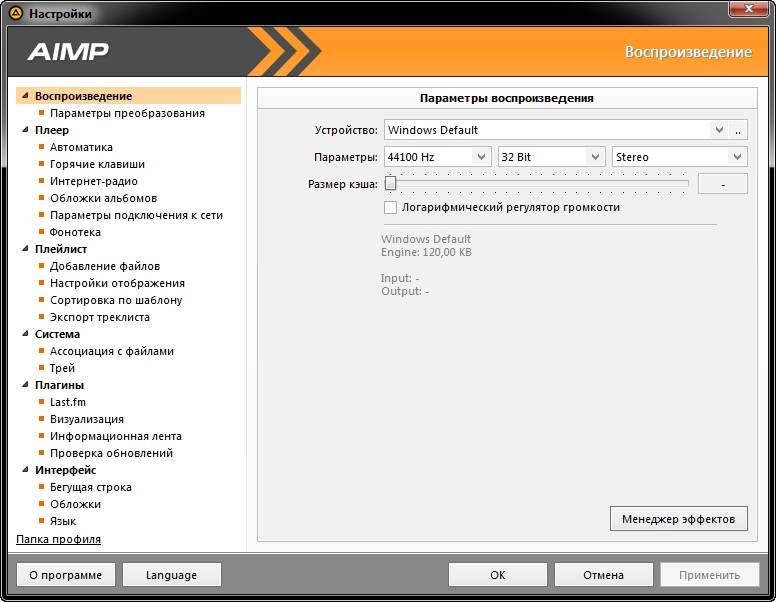Open the Обложки альбомов settings page
776x602 pixels.
103,198
